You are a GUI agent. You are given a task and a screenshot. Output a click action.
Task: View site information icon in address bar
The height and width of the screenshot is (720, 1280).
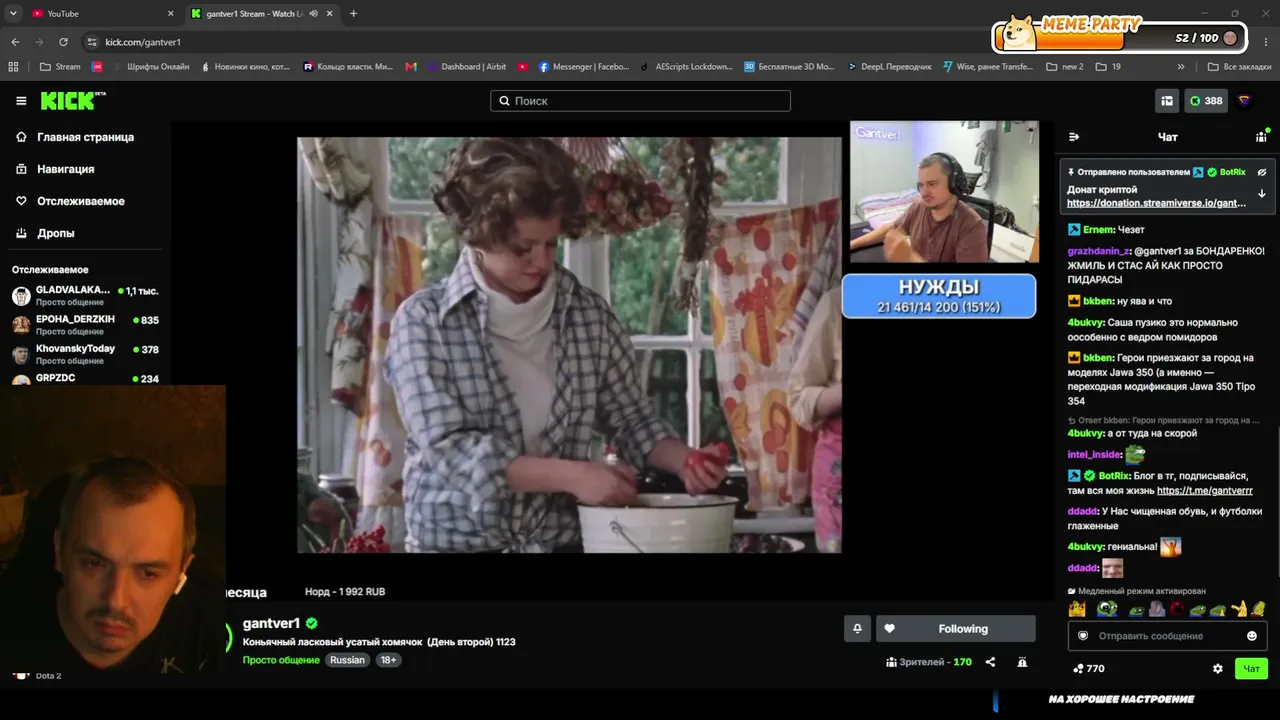tap(92, 42)
